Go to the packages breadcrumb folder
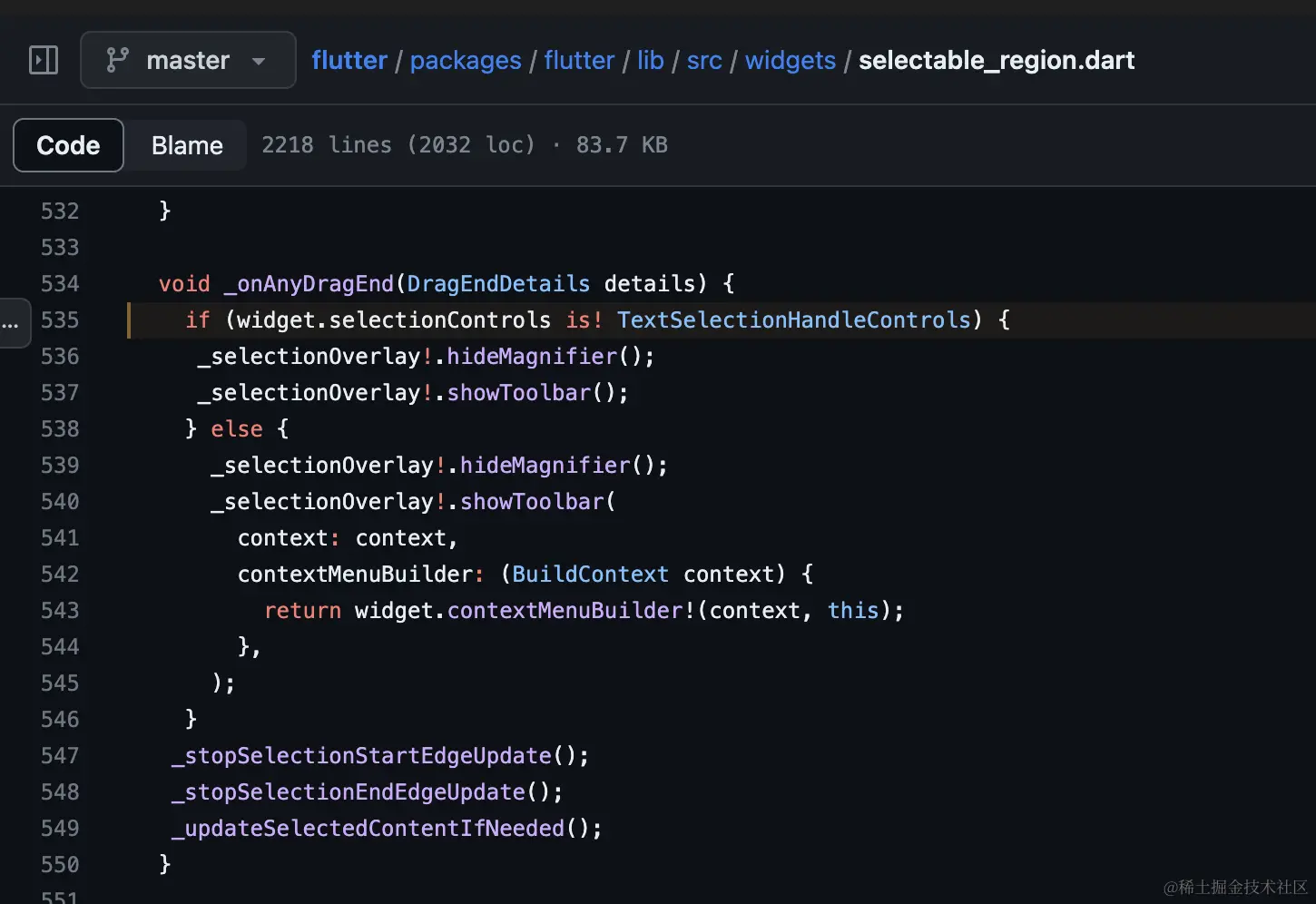 point(466,60)
